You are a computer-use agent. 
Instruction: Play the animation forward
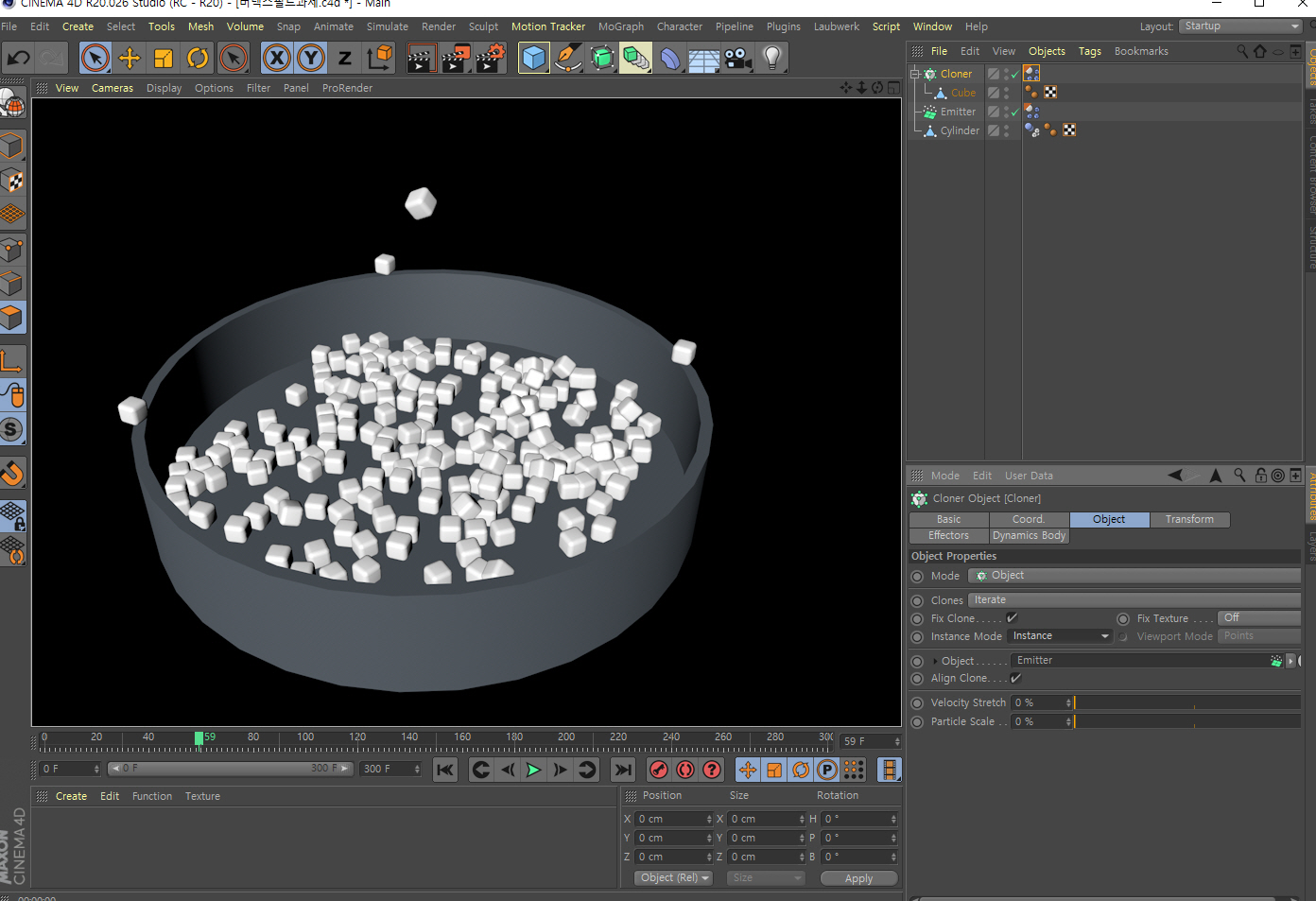533,770
